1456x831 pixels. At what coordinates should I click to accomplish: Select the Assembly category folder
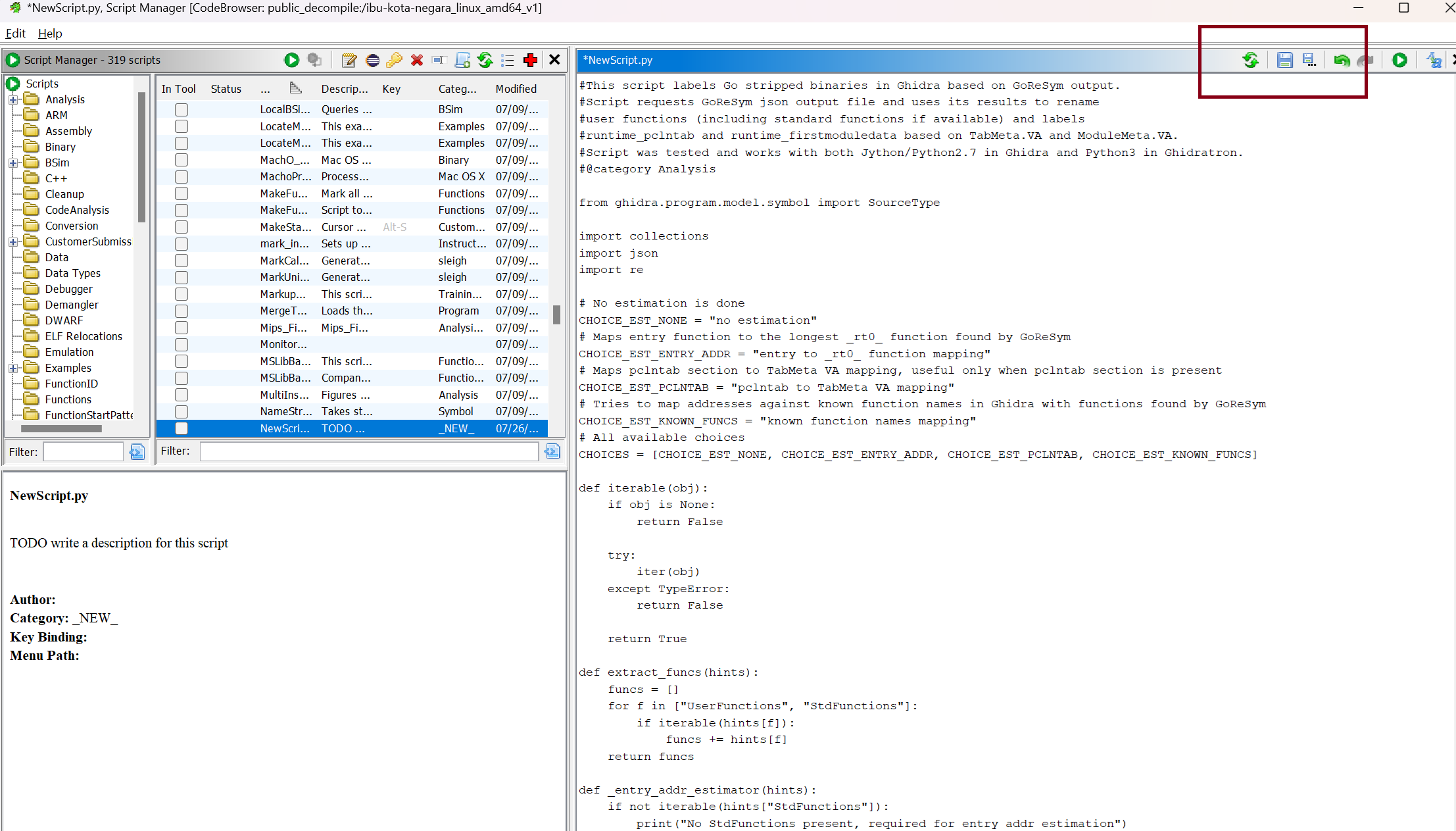coord(68,131)
